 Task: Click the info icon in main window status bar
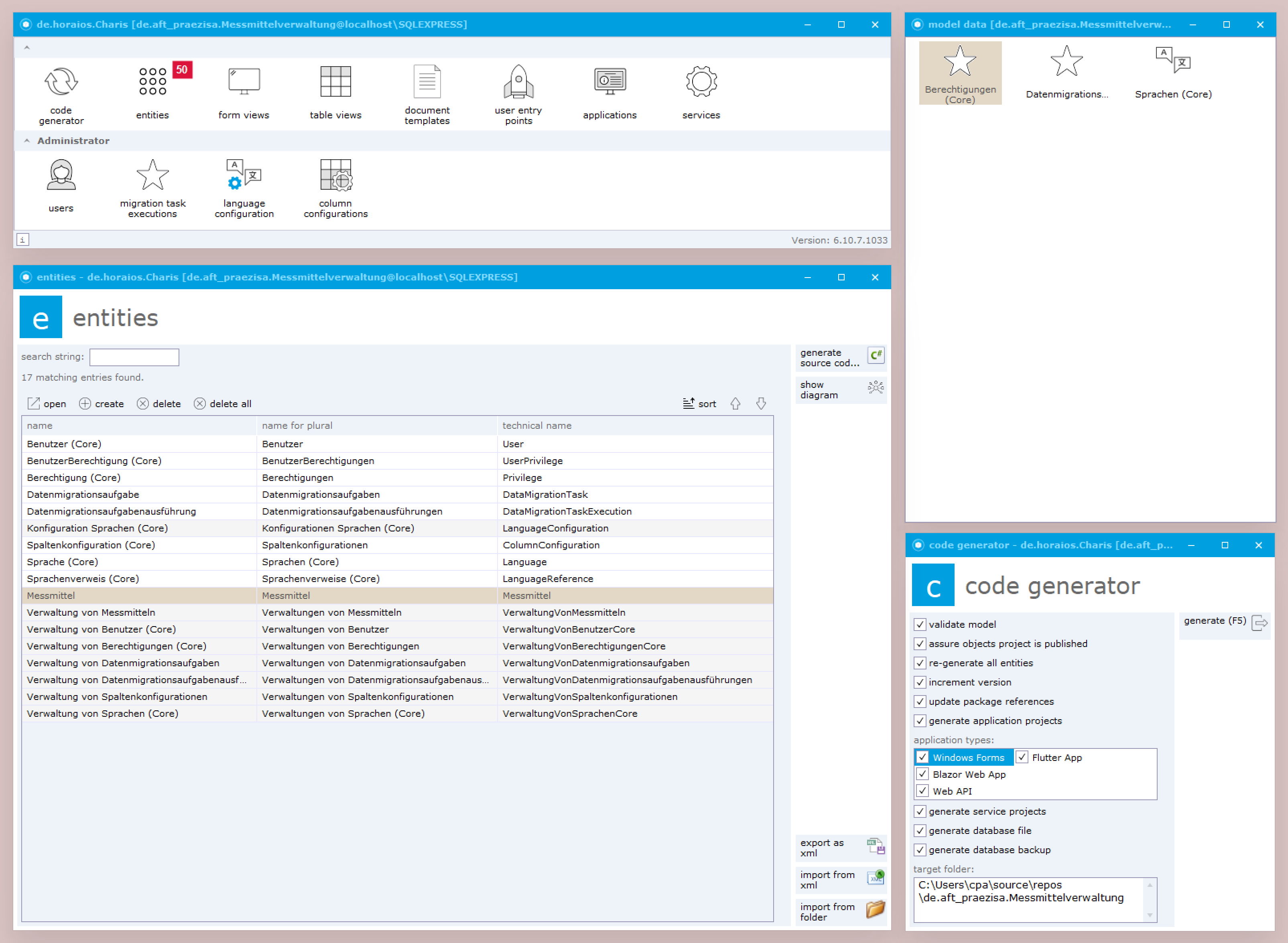23,240
